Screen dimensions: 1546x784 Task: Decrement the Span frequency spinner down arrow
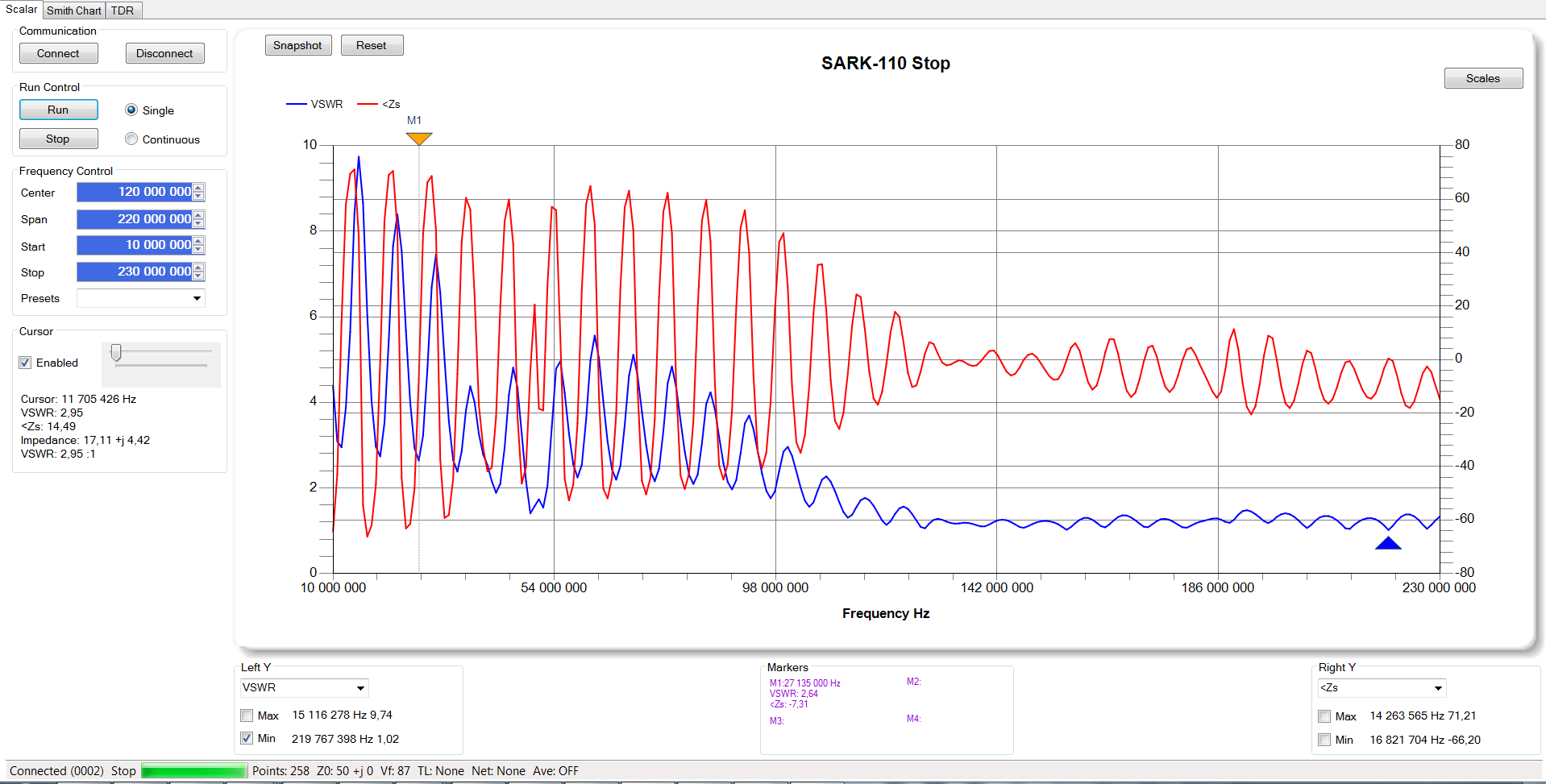click(x=199, y=223)
